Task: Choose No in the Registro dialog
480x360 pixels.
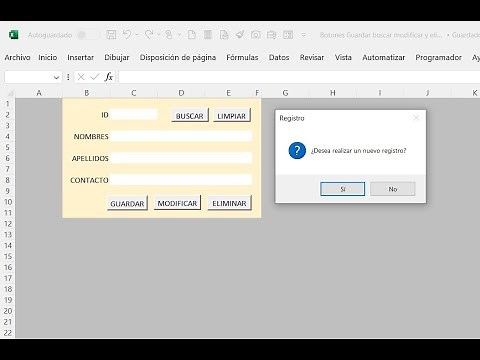Action: coord(393,189)
